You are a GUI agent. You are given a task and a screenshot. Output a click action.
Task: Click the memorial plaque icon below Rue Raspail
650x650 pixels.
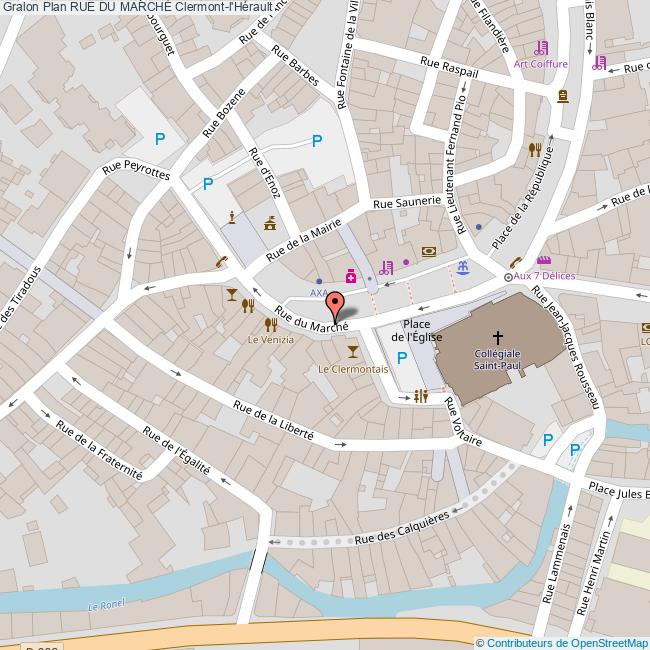point(562,96)
